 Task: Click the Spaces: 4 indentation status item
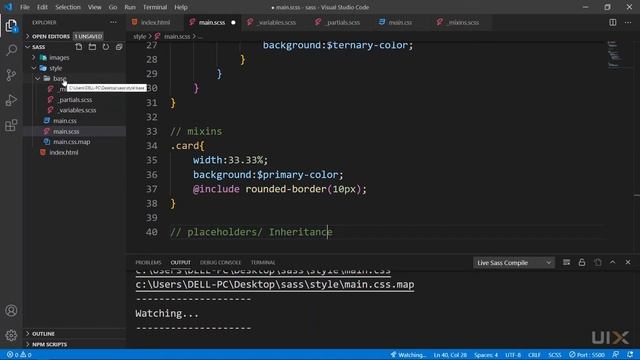(486, 355)
